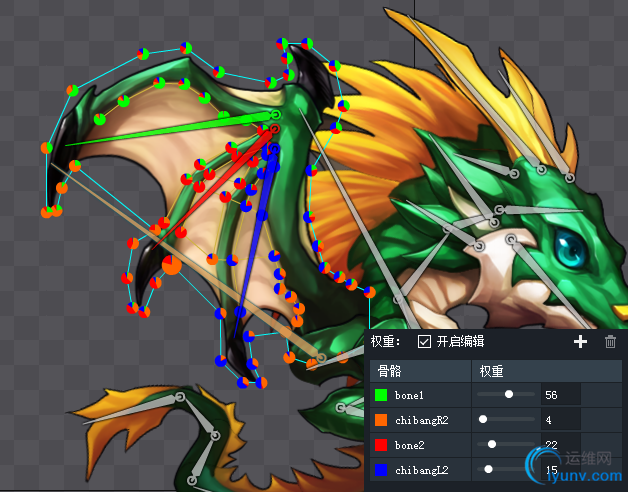Click the chibangR2 weight value field 4
Viewport: 628px width, 492px height.
point(560,420)
